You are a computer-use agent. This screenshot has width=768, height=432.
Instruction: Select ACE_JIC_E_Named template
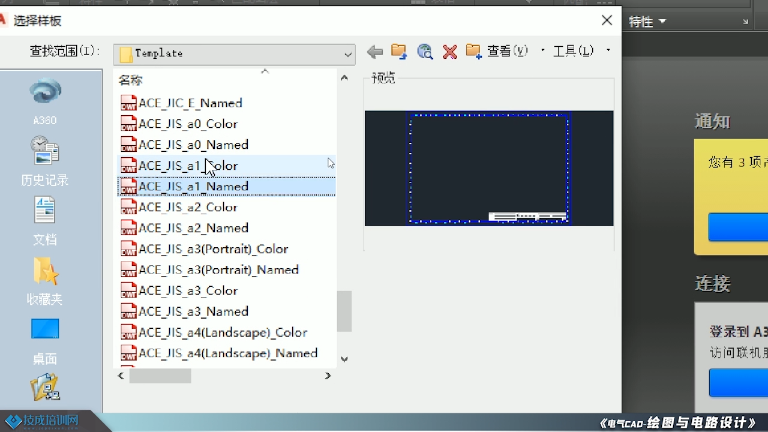pos(190,103)
